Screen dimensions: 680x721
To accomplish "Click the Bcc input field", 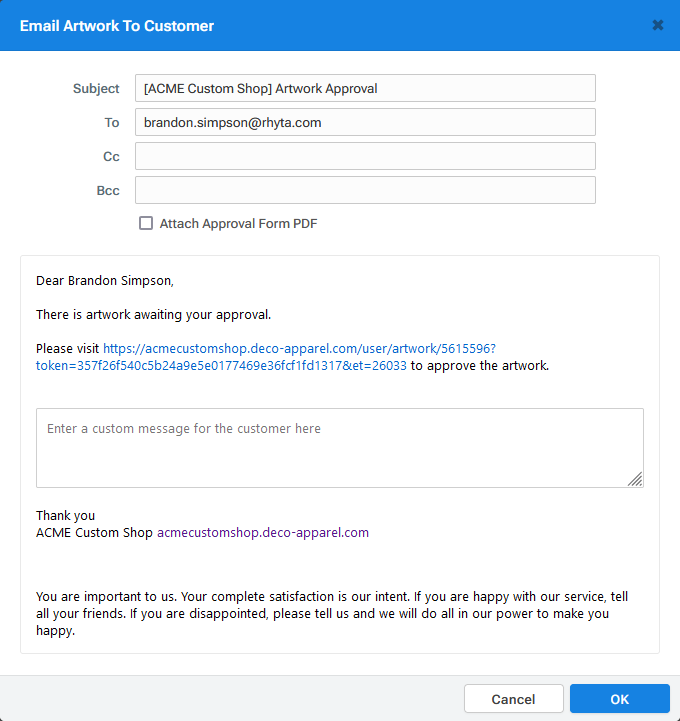I will [x=365, y=190].
